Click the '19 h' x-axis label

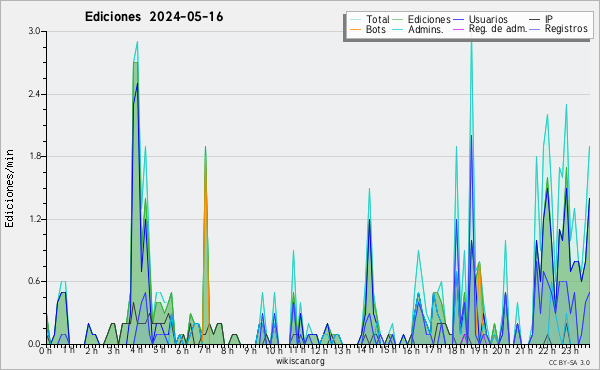click(x=479, y=350)
